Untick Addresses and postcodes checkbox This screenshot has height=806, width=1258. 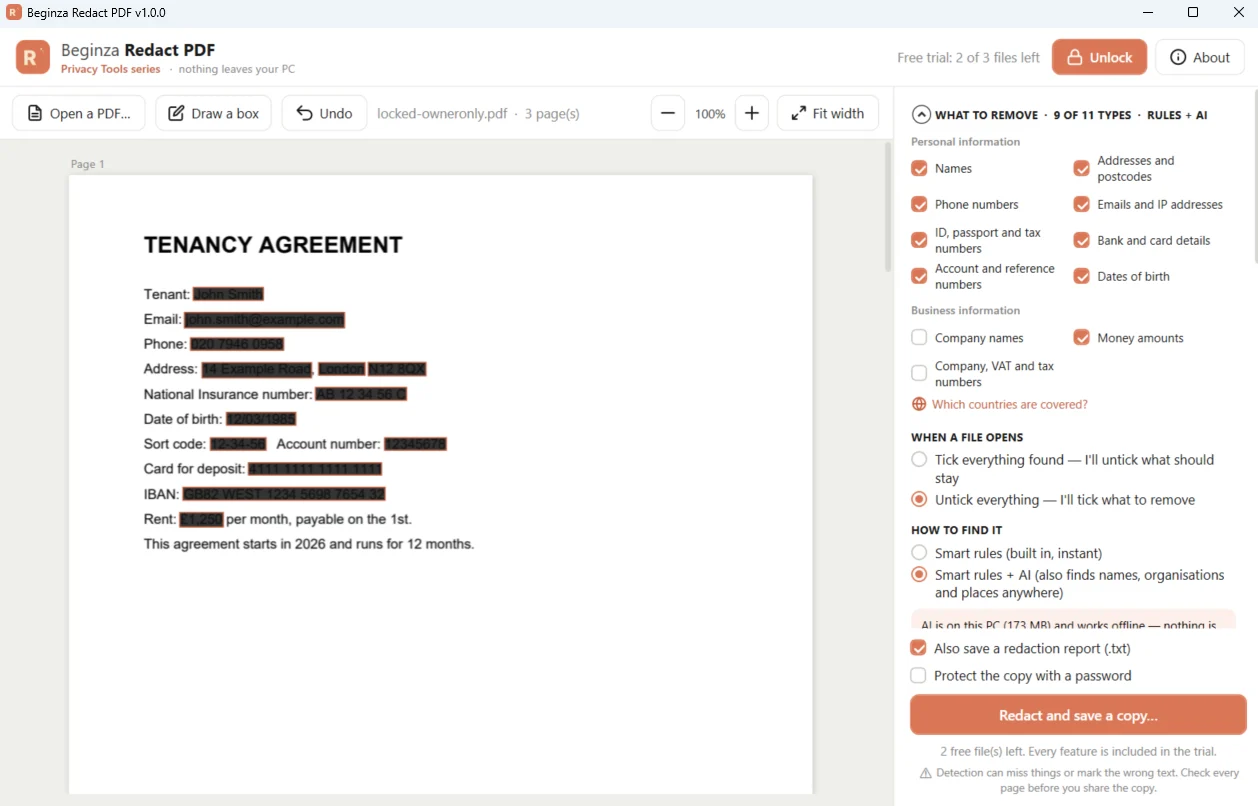pos(1081,168)
